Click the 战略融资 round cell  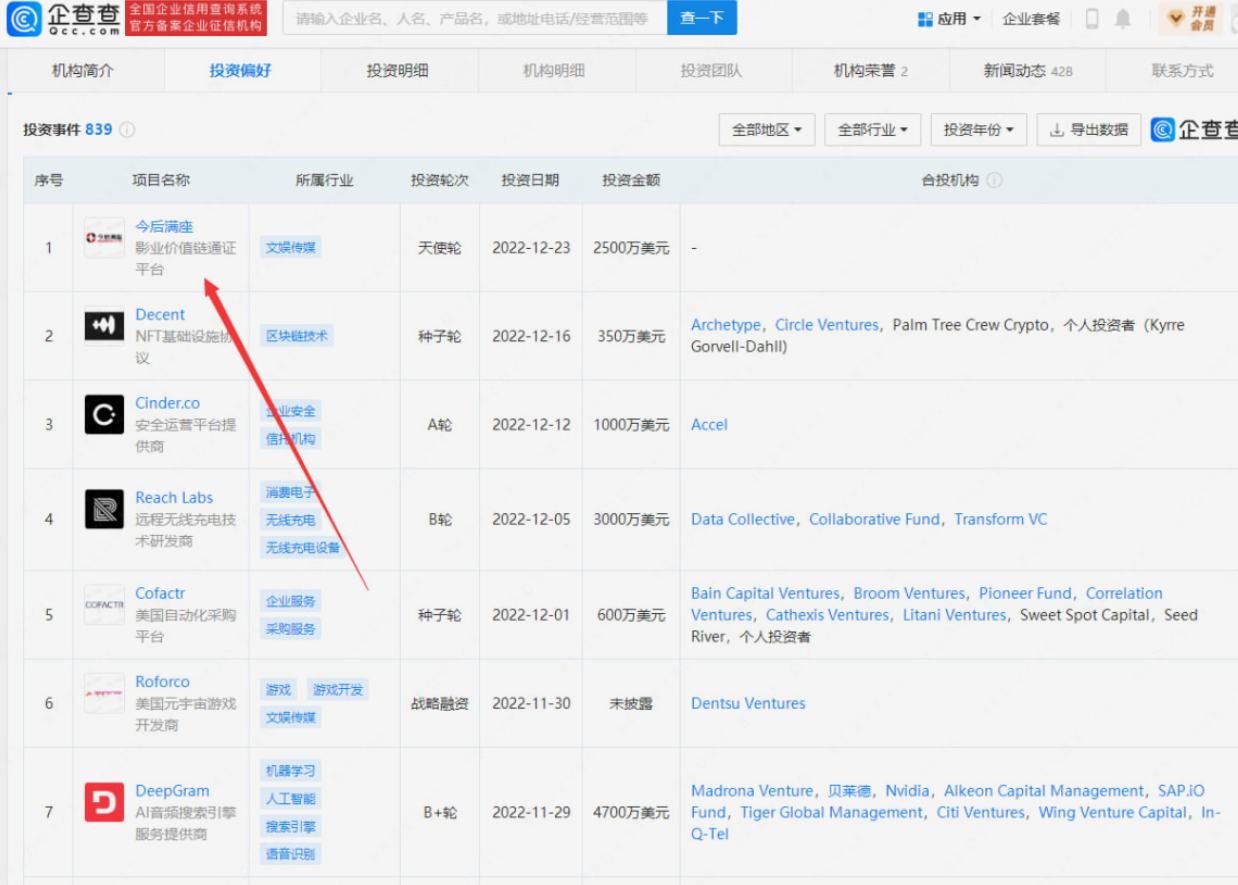(x=440, y=704)
